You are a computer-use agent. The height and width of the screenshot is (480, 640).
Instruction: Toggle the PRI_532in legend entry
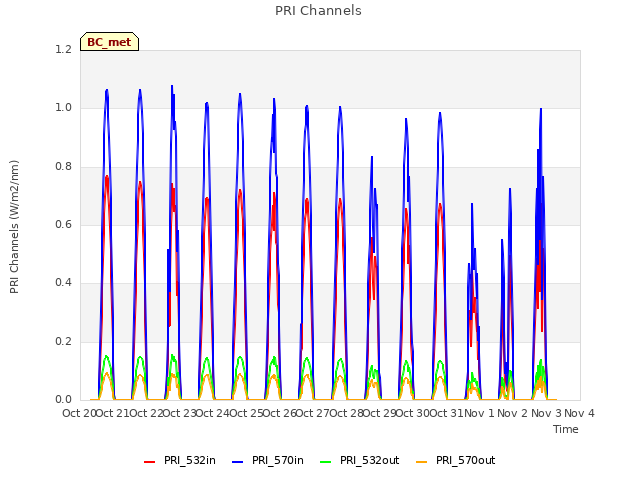click(180, 460)
